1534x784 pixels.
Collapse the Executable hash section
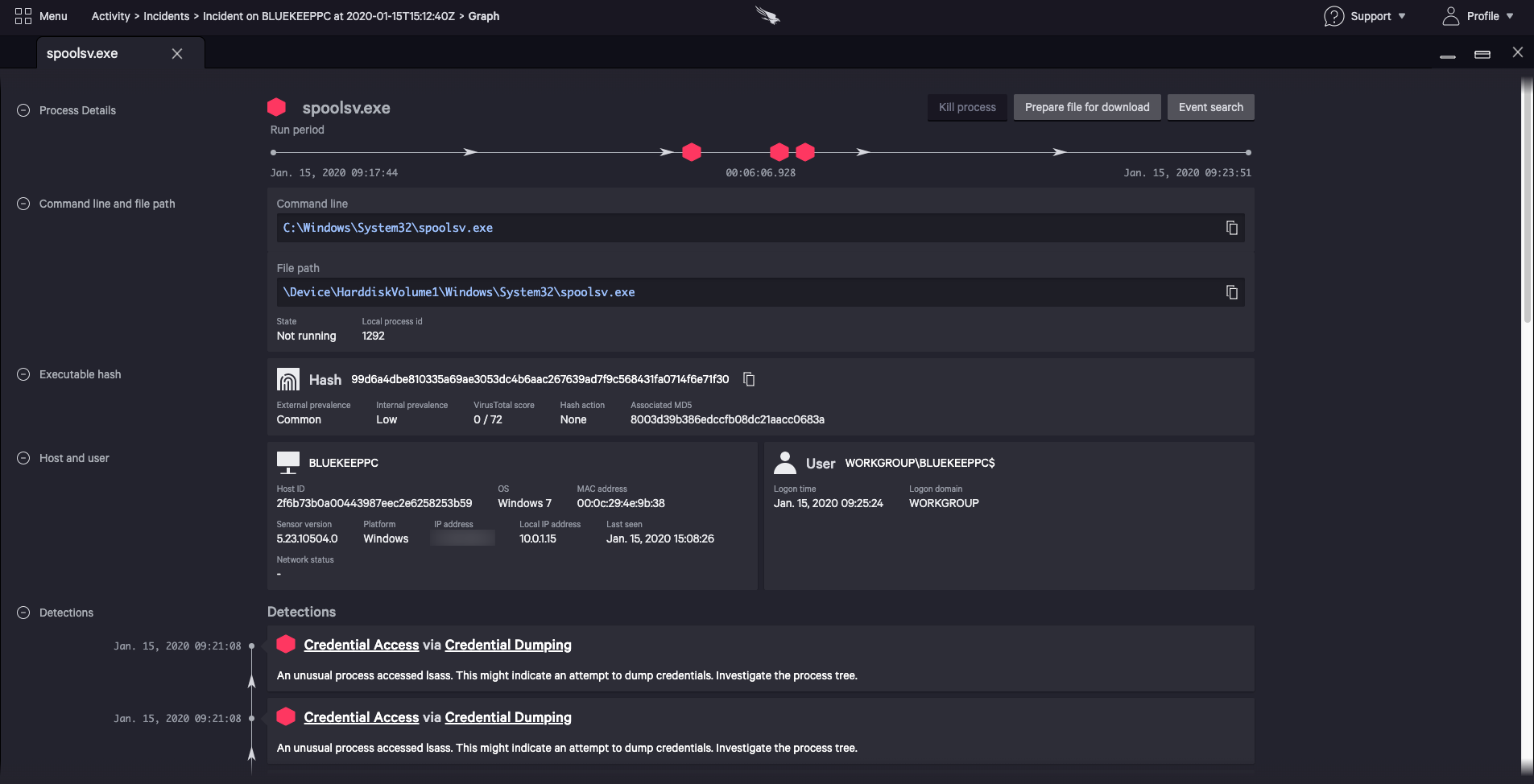(x=23, y=374)
